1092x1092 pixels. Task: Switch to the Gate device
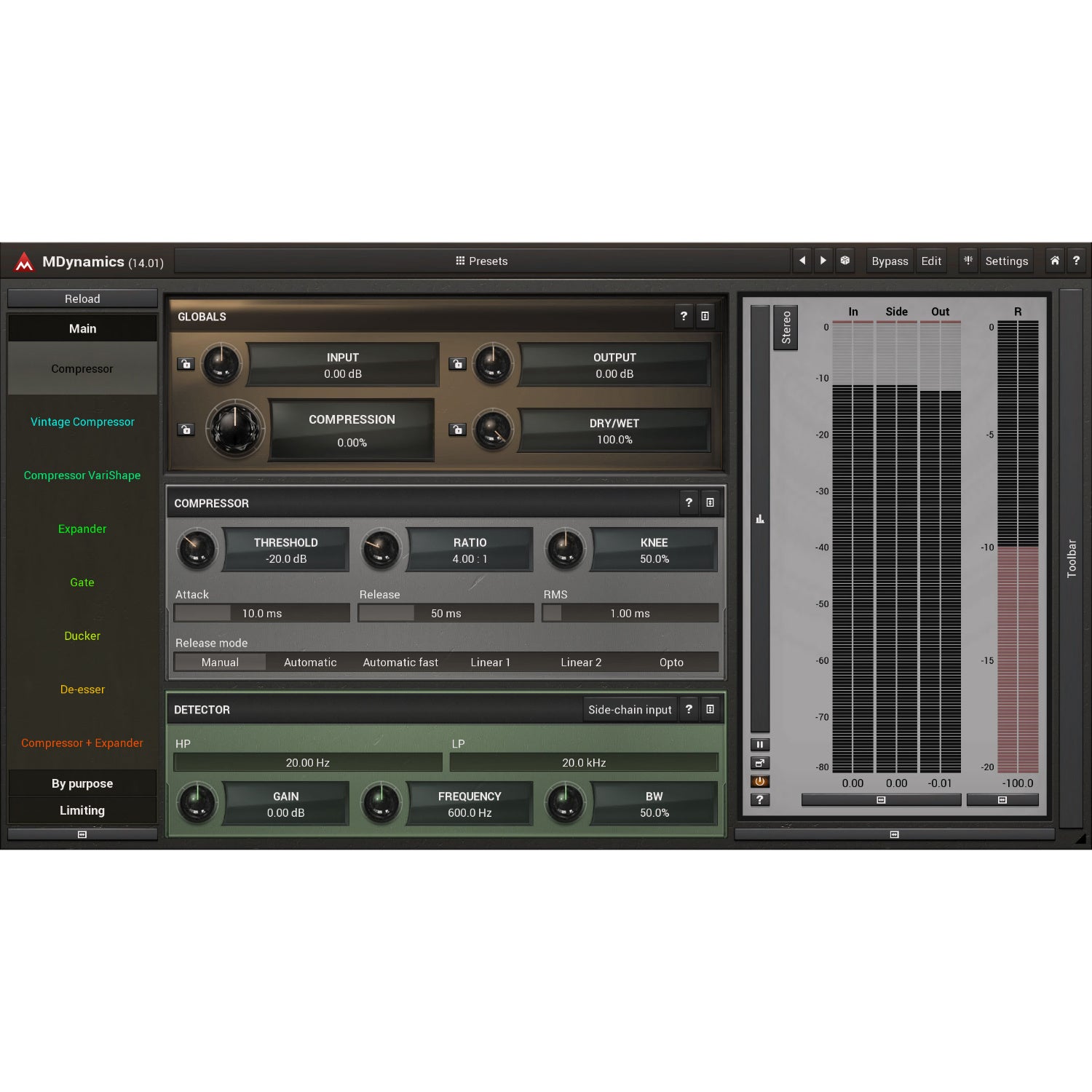click(82, 582)
